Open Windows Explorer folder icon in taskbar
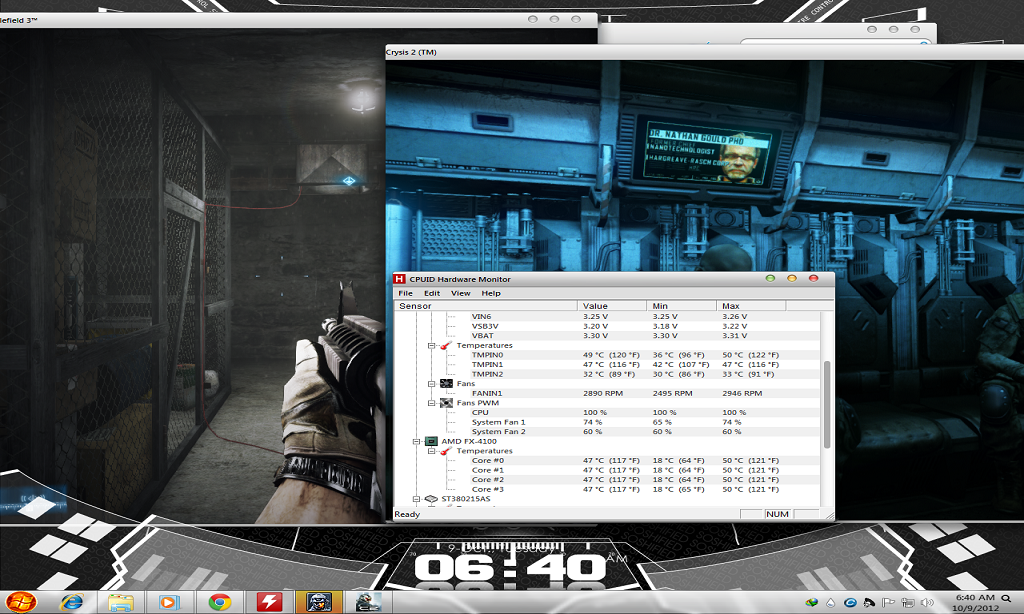Screen dimensions: 1024x614 [121, 602]
